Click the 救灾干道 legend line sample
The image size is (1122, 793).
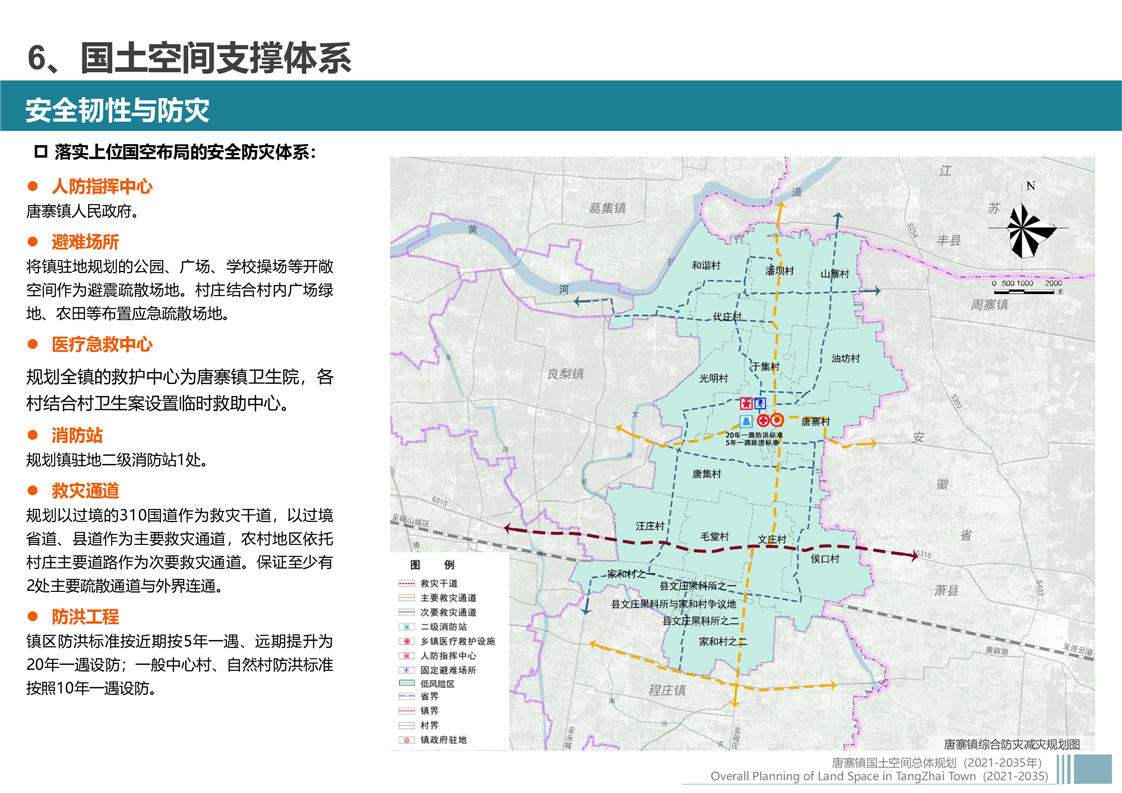pos(406,583)
